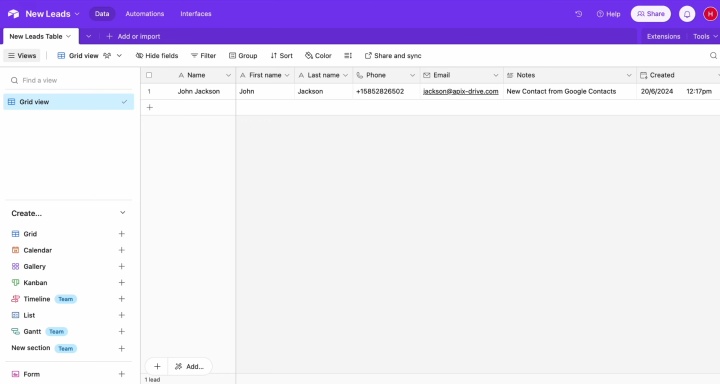This screenshot has height=384, width=720.
Task: Open Grid view options chevron
Action: pyautogui.click(x=119, y=56)
